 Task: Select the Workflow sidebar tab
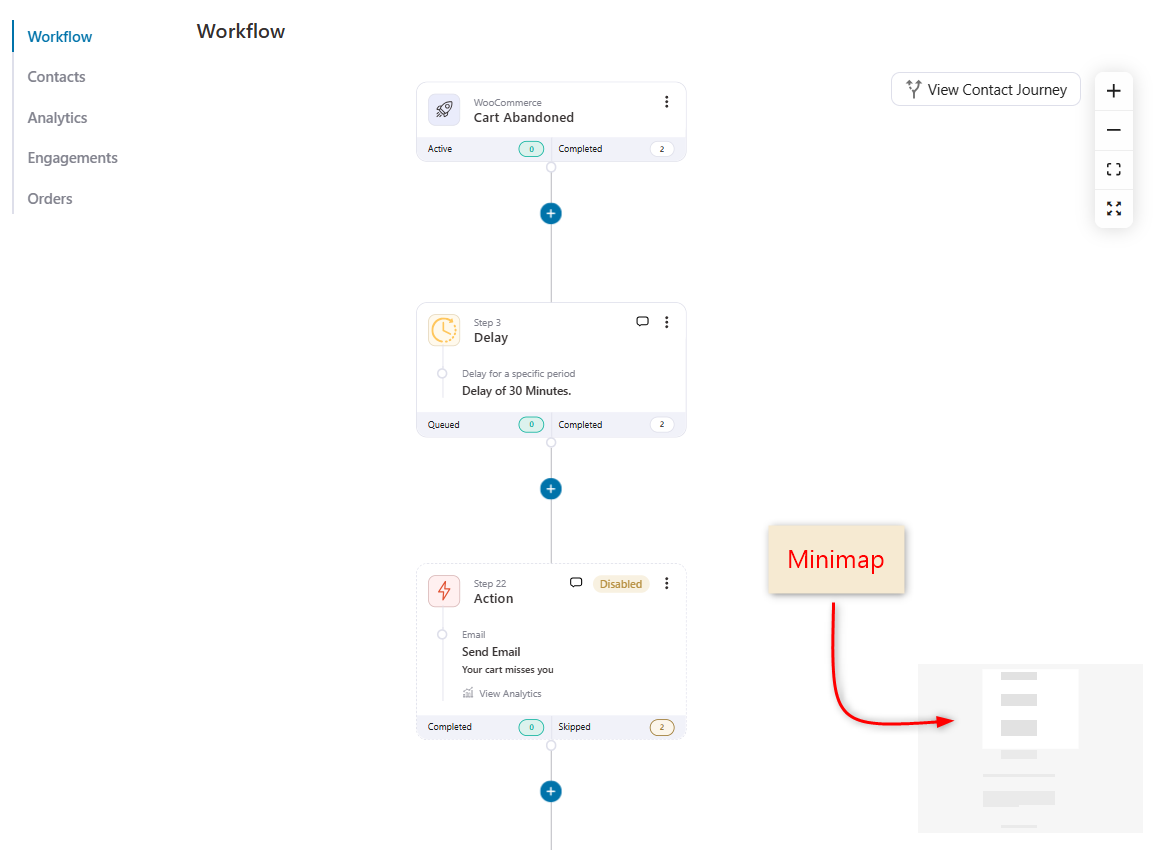[60, 37]
